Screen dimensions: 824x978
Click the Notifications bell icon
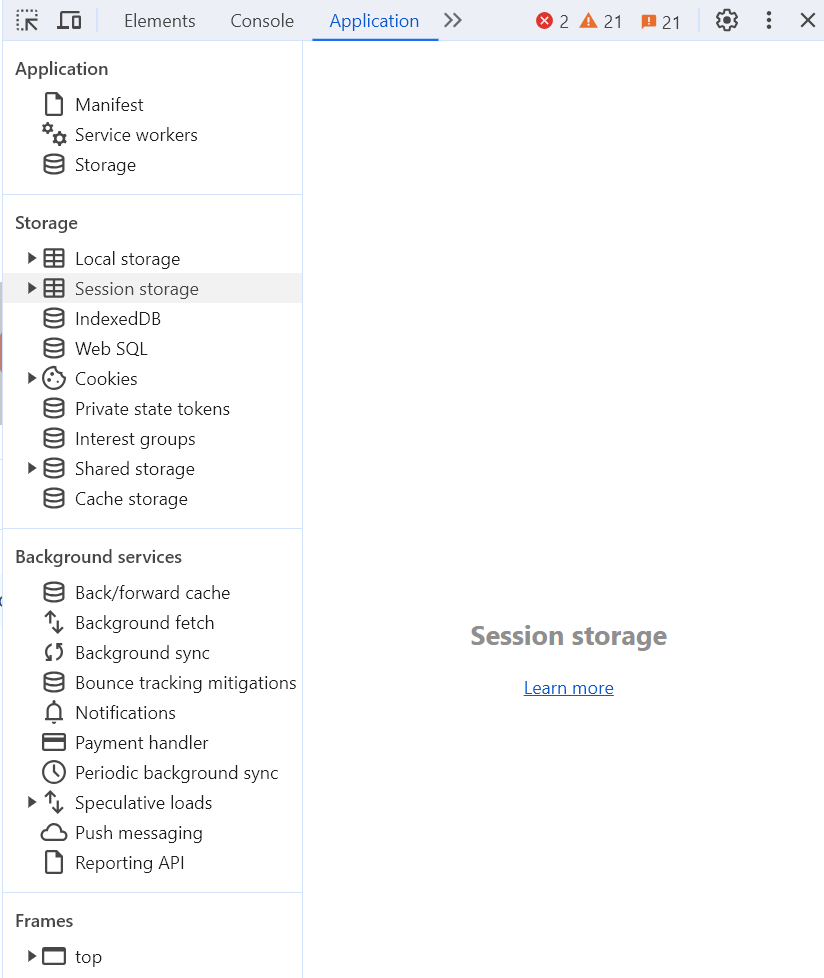point(54,713)
